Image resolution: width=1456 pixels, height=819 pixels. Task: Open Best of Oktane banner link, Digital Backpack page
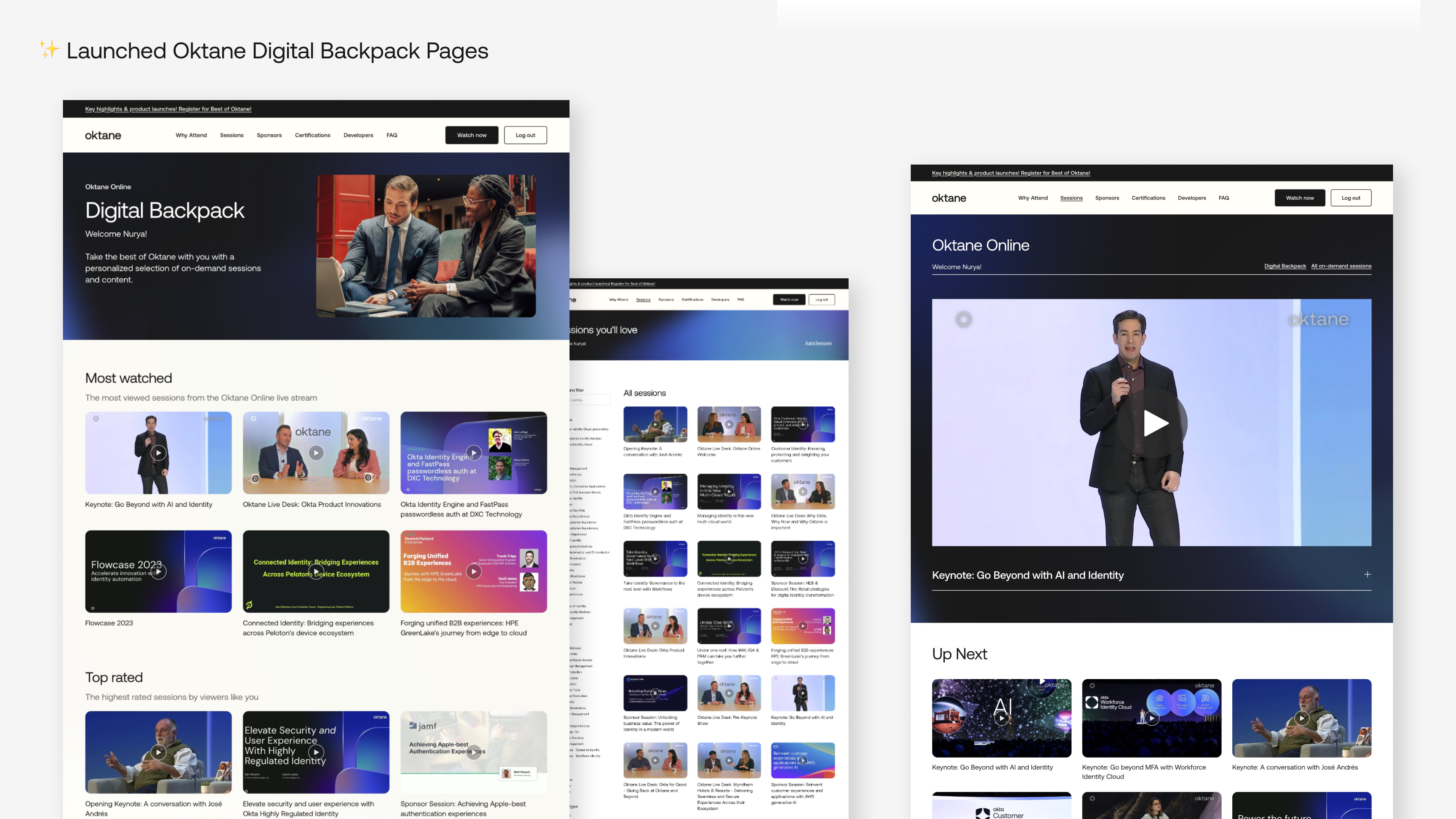(168, 109)
